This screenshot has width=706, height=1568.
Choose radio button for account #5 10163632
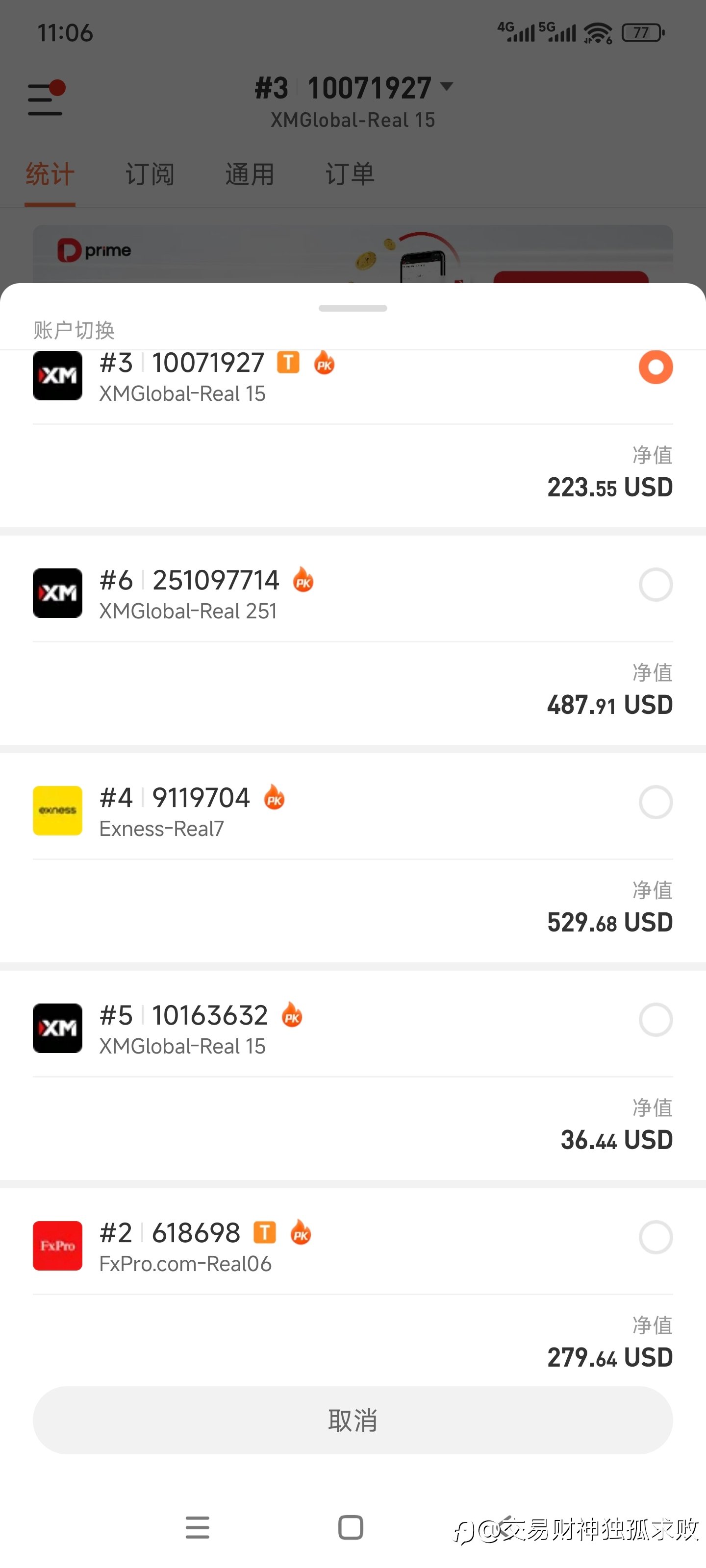pyautogui.click(x=656, y=1020)
